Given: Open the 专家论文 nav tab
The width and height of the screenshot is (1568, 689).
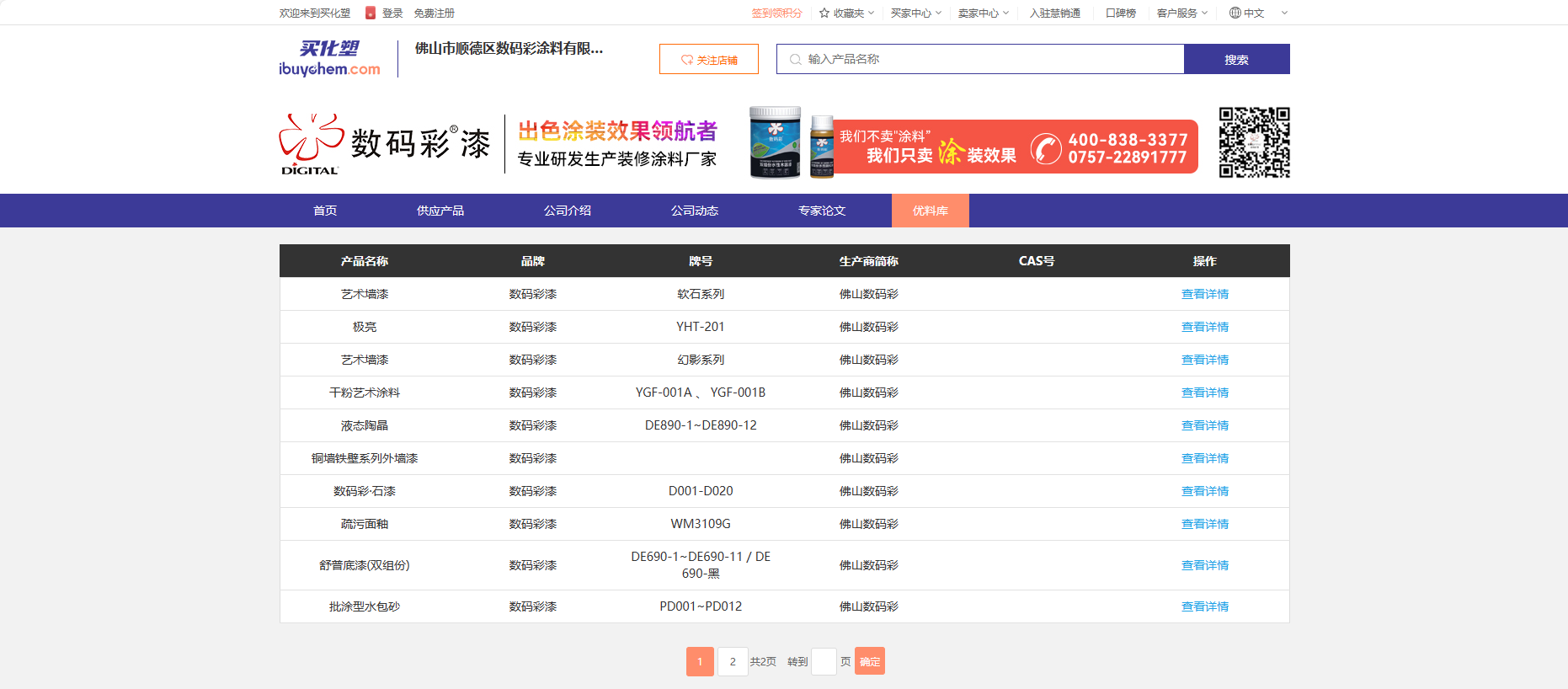Looking at the screenshot, I should pyautogui.click(x=822, y=211).
